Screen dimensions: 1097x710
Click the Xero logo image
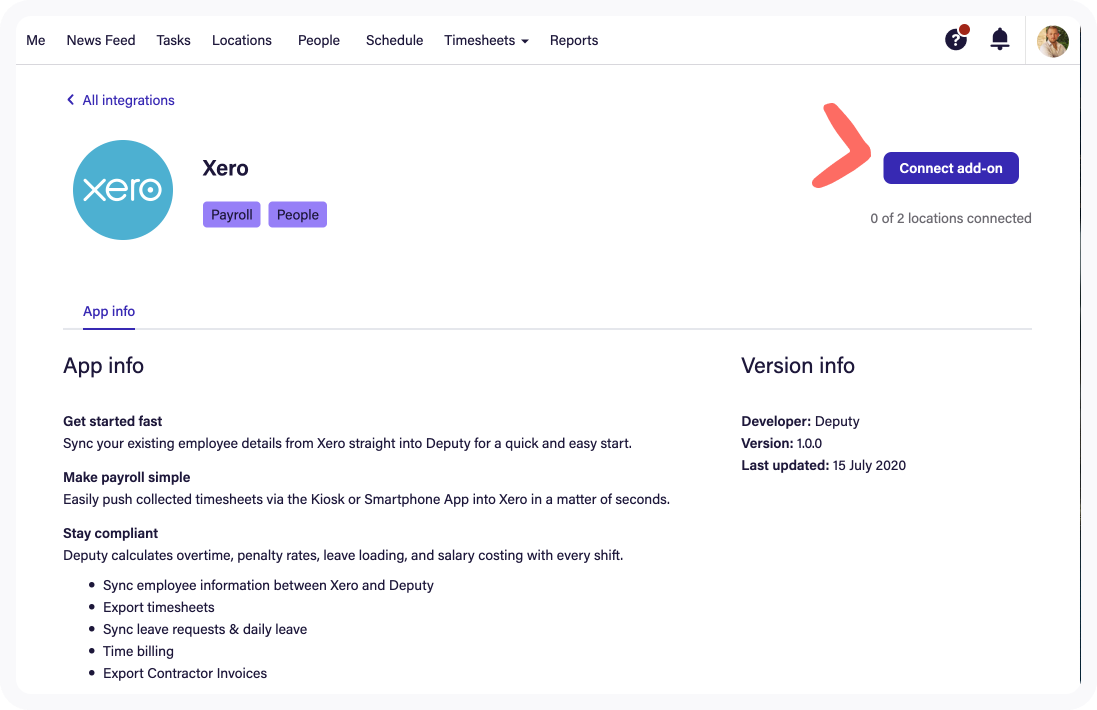[x=123, y=190]
